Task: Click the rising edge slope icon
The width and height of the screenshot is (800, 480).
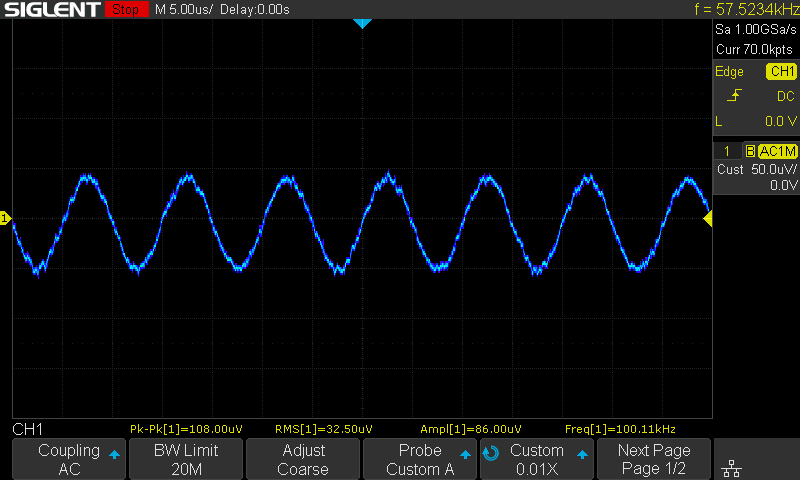Action: pos(734,96)
